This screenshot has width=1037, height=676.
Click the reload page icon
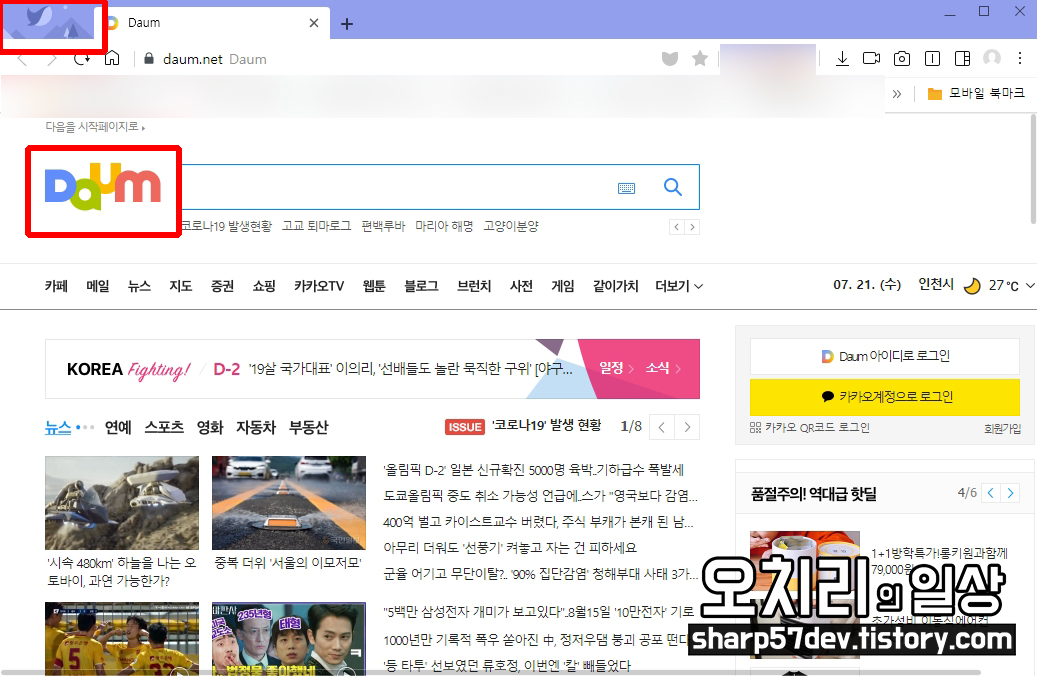pyautogui.click(x=82, y=59)
